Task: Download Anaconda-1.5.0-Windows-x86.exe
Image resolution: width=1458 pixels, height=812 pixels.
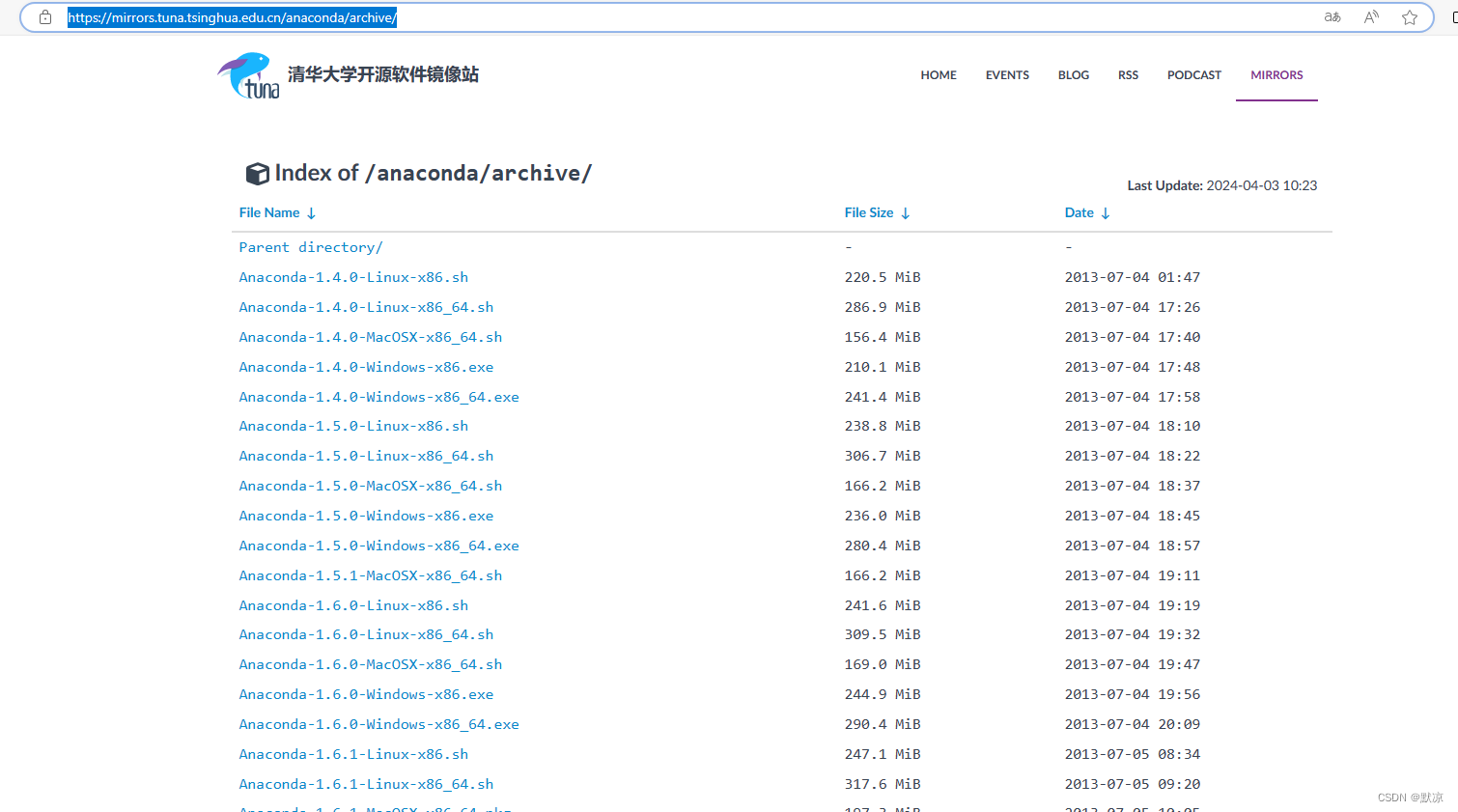Action: tap(366, 517)
